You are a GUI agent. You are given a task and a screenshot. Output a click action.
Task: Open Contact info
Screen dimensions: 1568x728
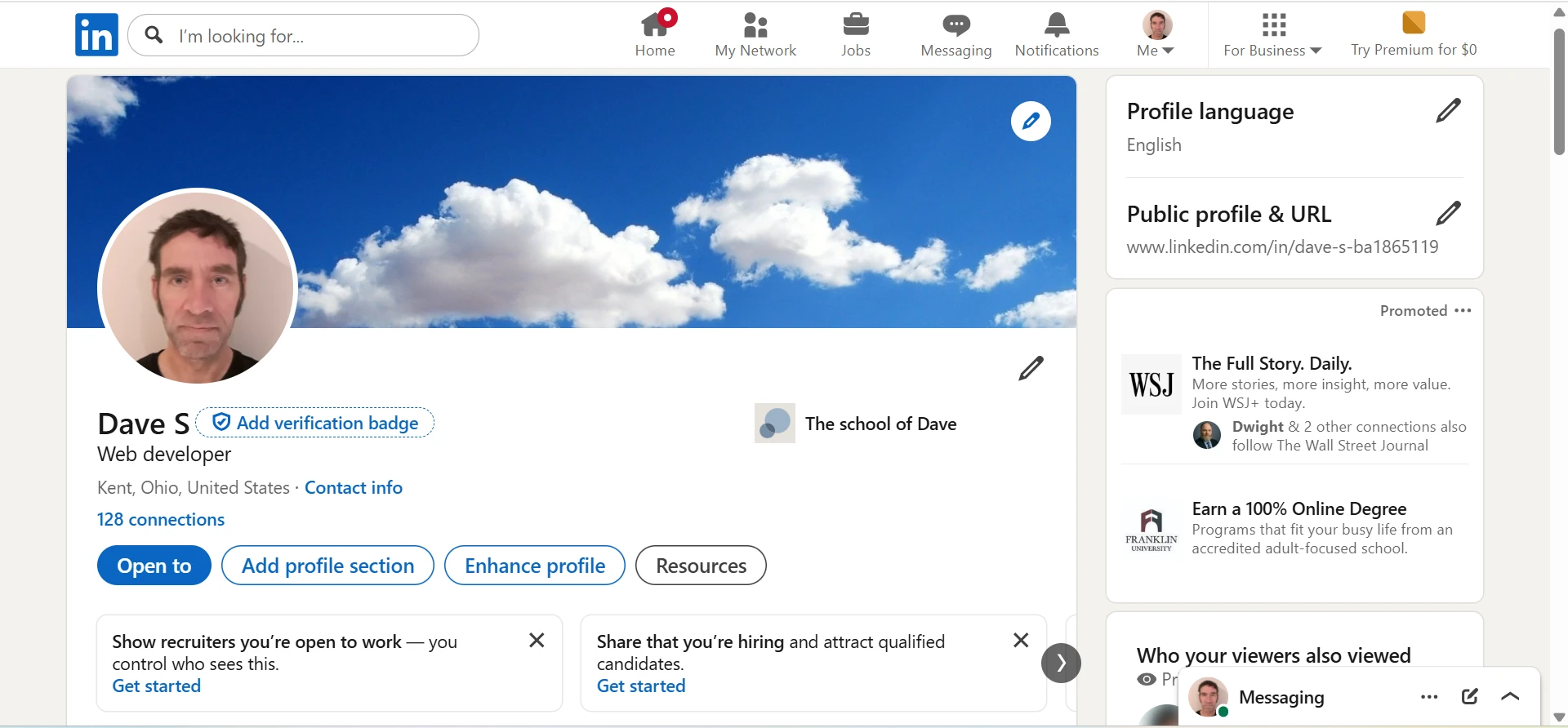354,487
